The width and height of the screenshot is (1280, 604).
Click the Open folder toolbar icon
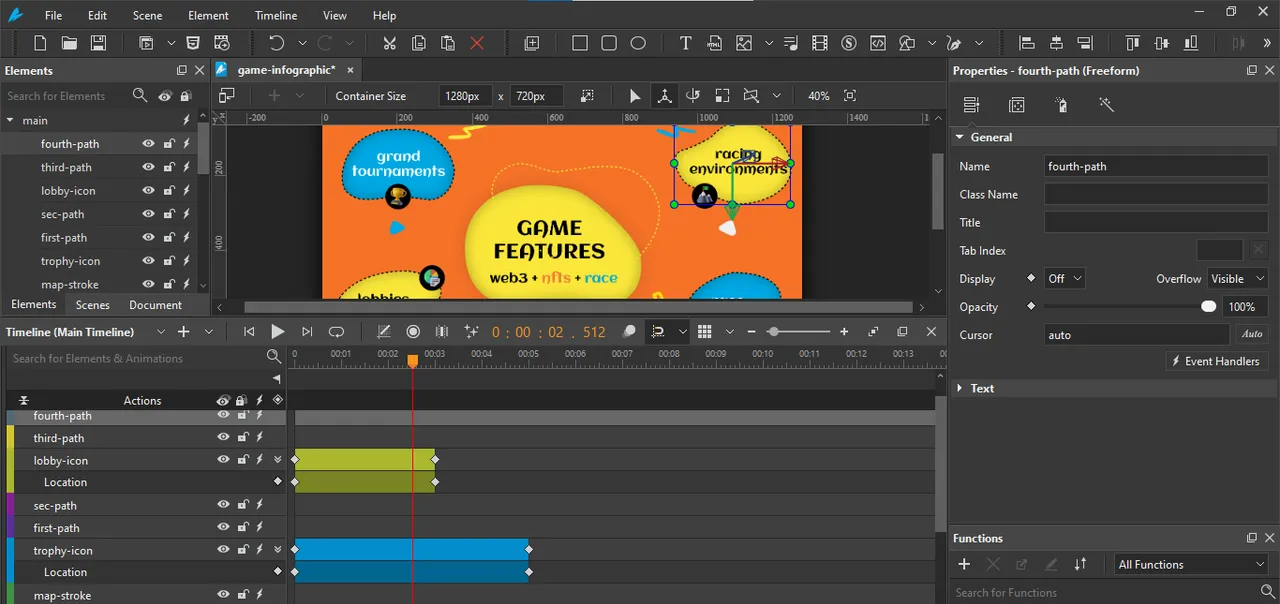pos(69,43)
